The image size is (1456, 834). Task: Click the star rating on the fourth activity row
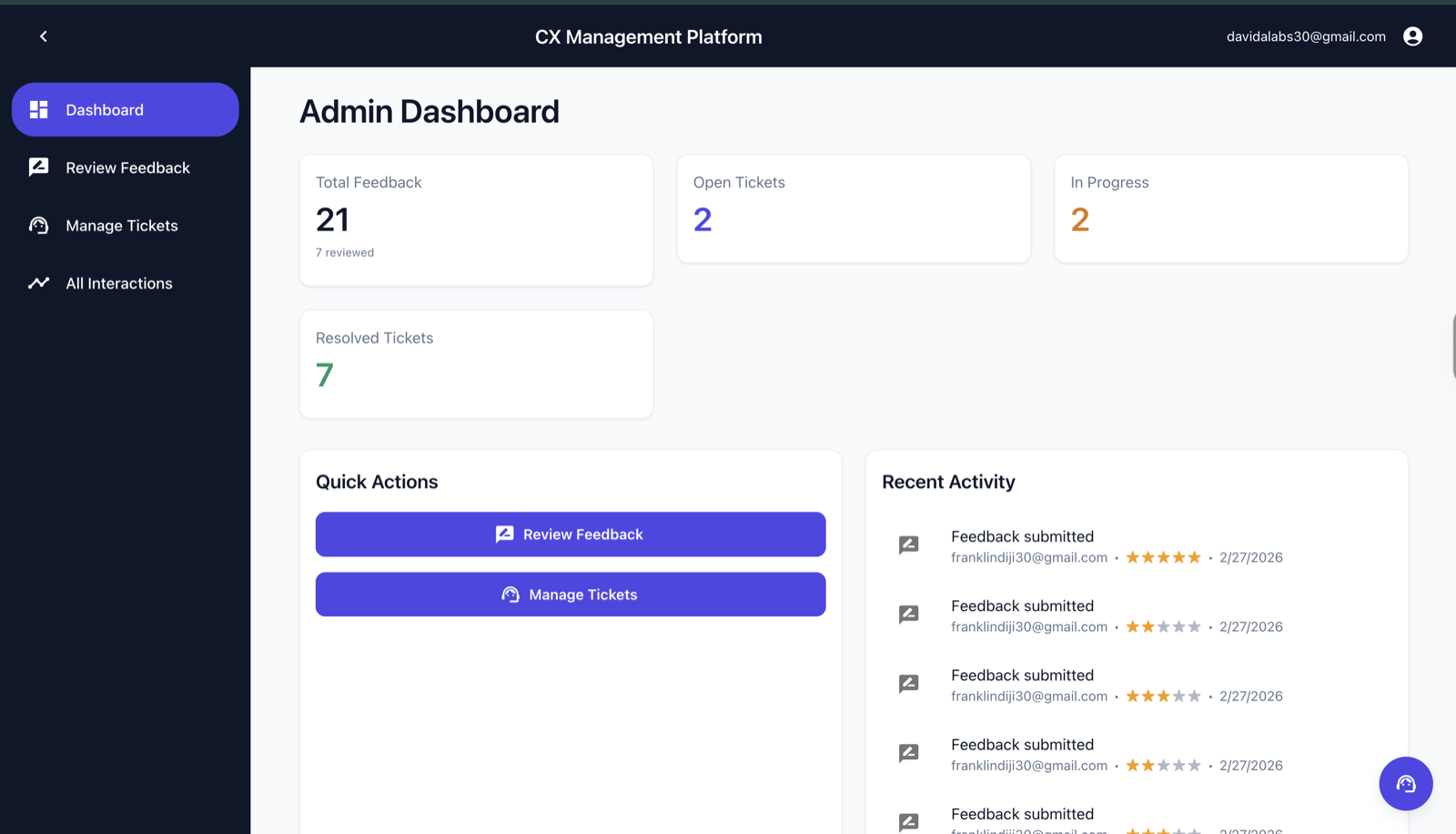1163,766
